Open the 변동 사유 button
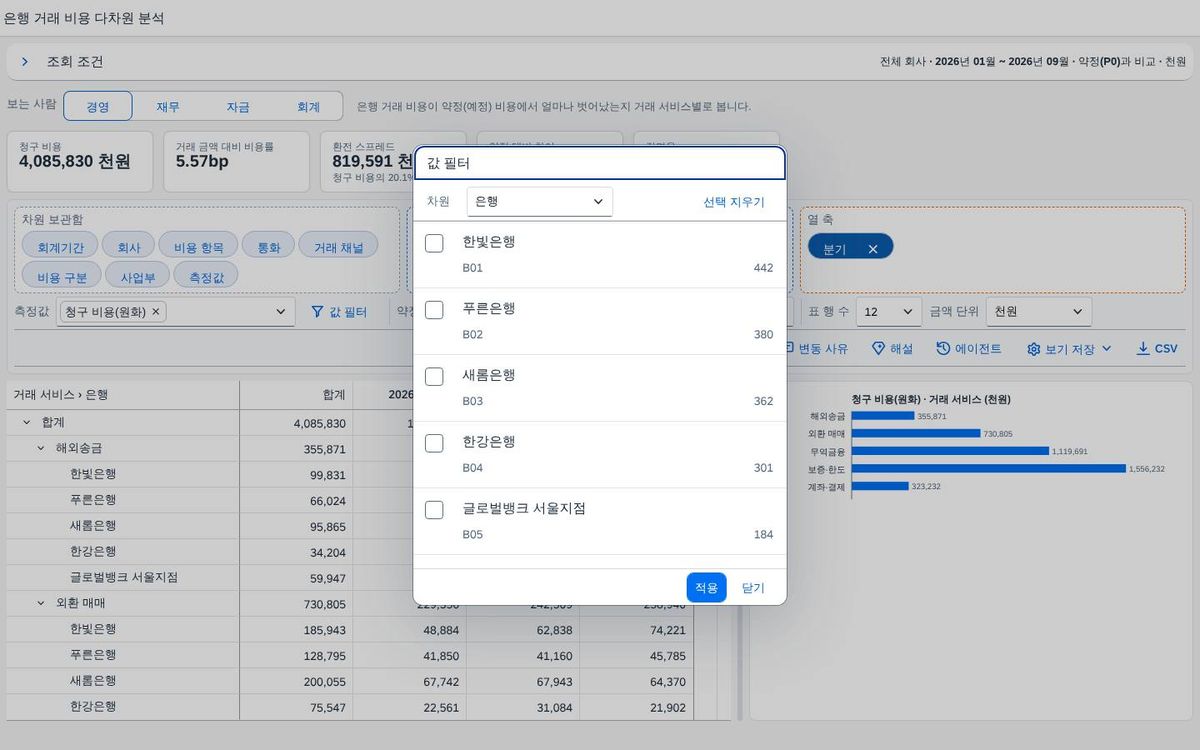The height and width of the screenshot is (750, 1200). click(x=815, y=349)
